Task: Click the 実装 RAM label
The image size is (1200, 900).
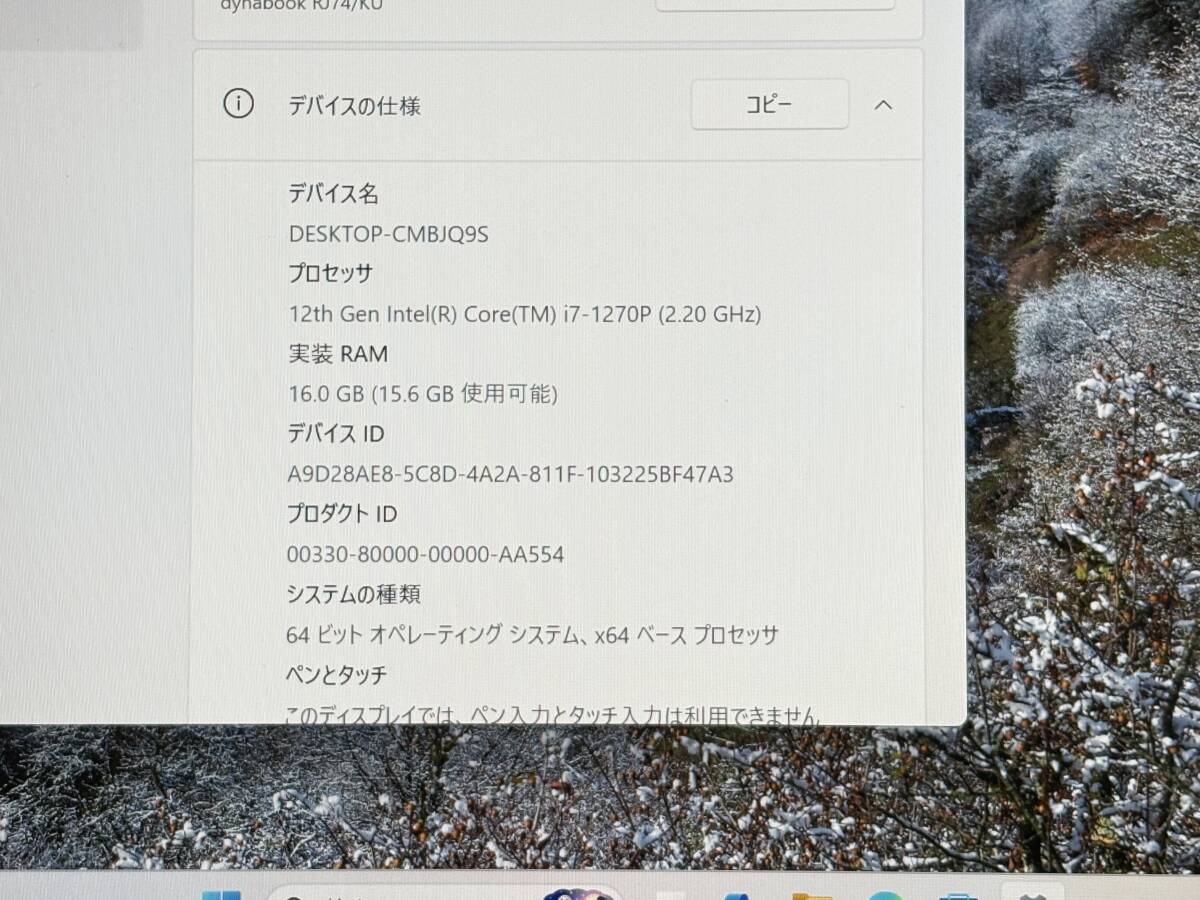Action: pyautogui.click(x=338, y=354)
